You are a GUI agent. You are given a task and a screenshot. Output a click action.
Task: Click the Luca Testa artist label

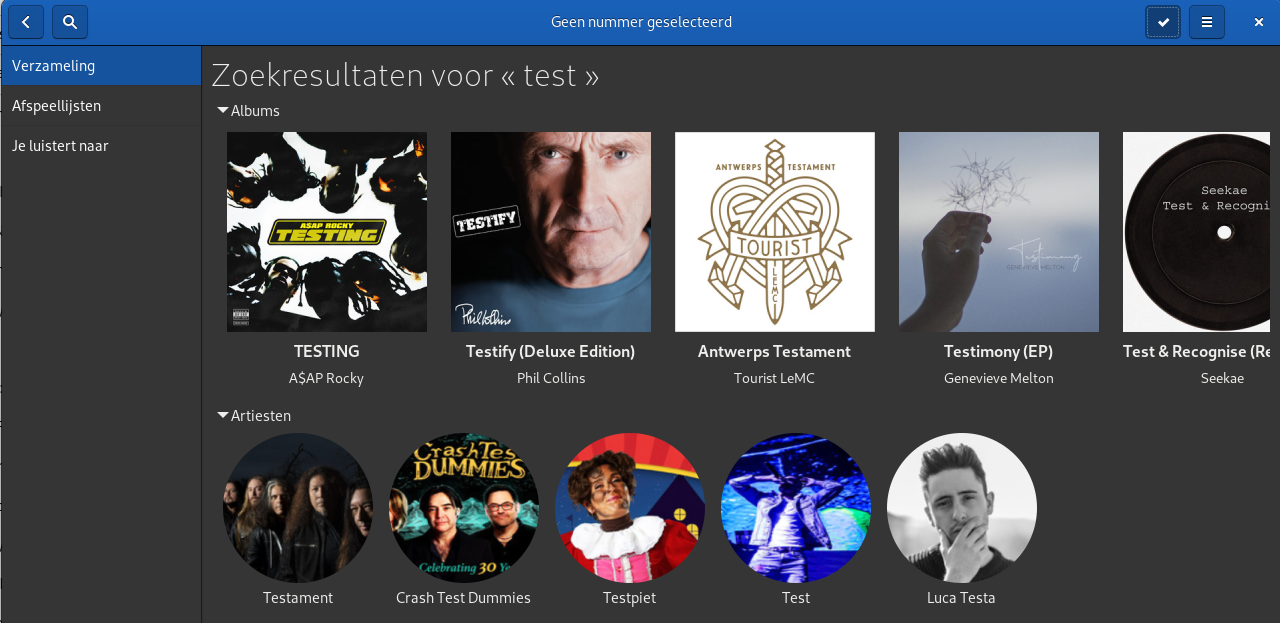click(962, 598)
